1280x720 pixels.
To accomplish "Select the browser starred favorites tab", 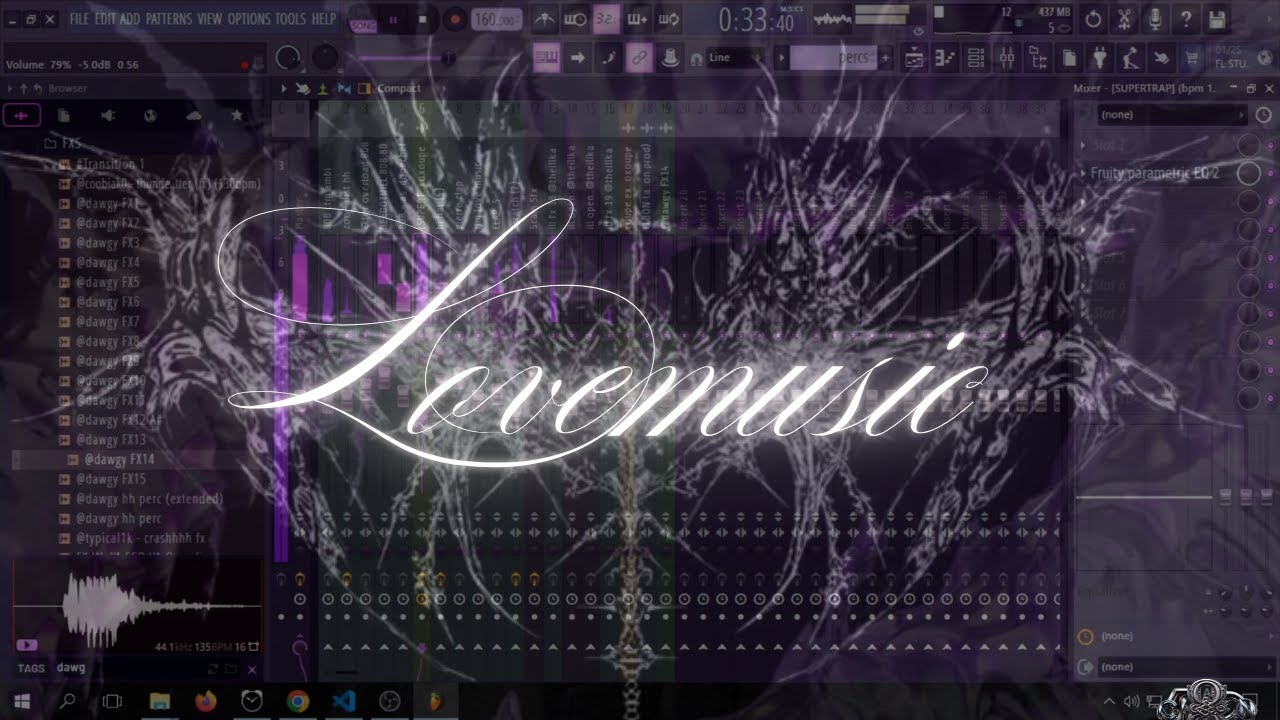I will (x=237, y=116).
